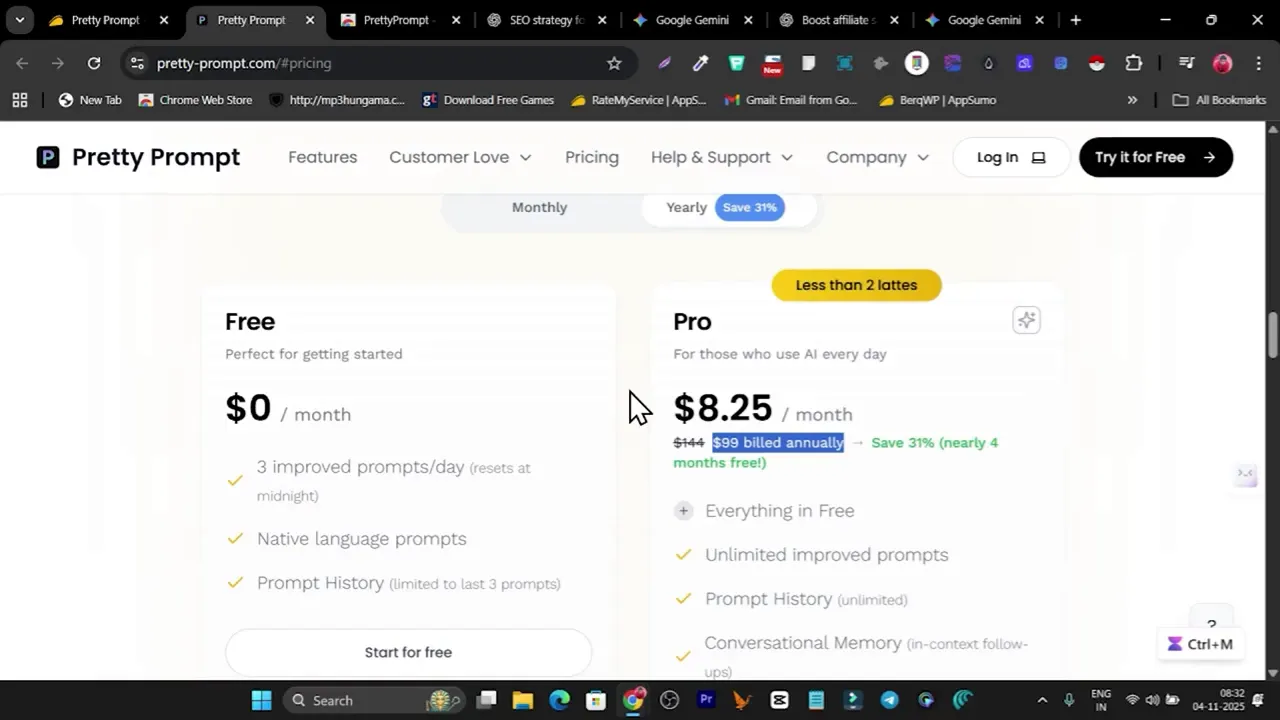Open Telegram from the taskbar
Viewport: 1280px width, 720px height.
point(889,700)
